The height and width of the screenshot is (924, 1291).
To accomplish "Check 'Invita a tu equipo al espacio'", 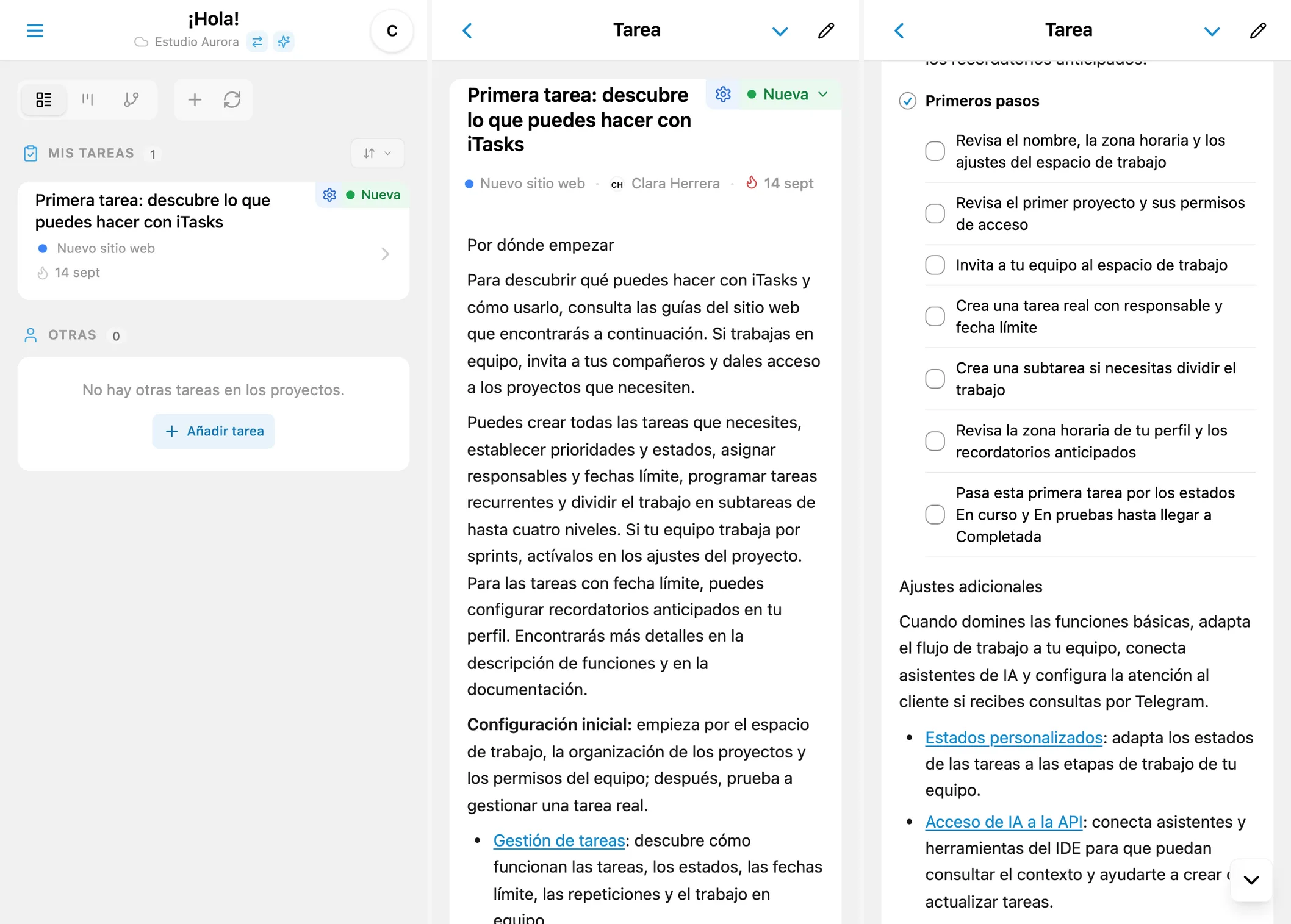I will click(935, 265).
